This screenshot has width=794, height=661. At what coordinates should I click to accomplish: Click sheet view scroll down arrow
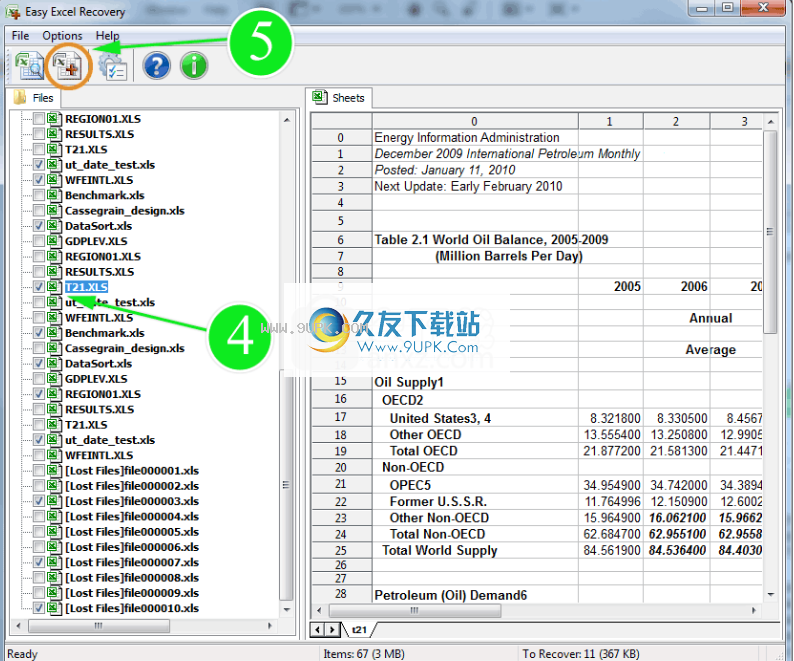tap(770, 594)
